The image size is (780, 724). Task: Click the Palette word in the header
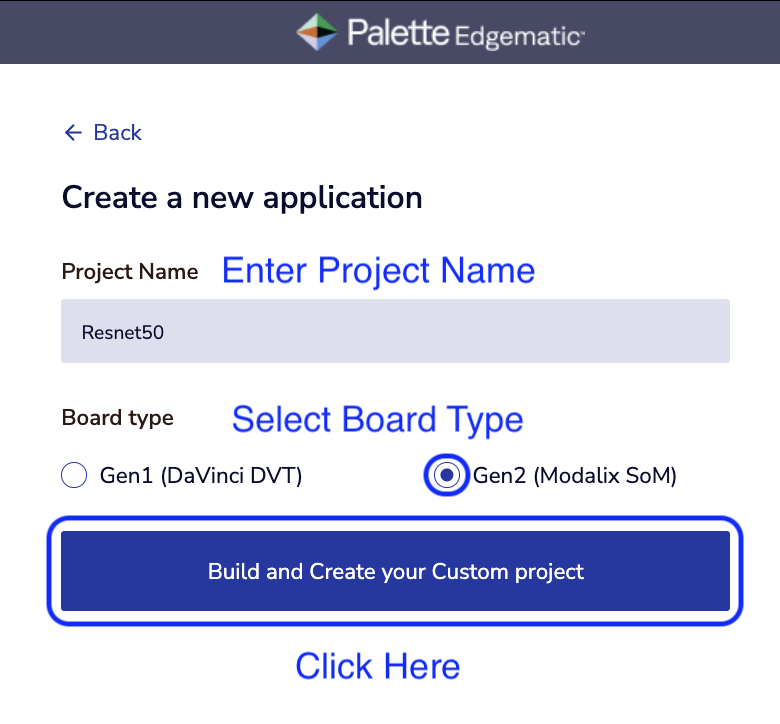(x=398, y=33)
